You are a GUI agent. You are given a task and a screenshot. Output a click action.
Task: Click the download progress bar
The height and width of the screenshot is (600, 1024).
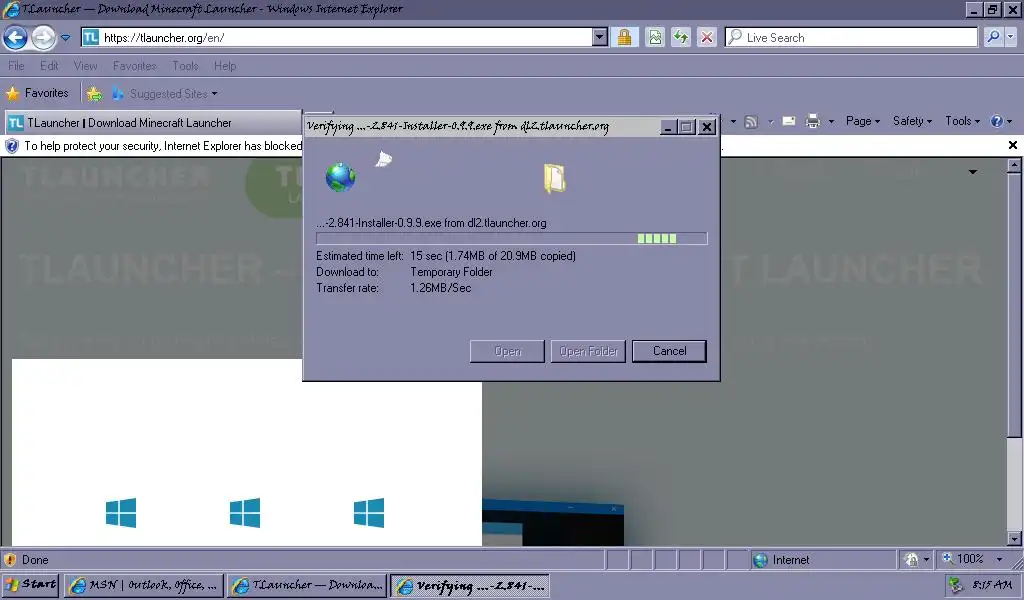pos(511,239)
